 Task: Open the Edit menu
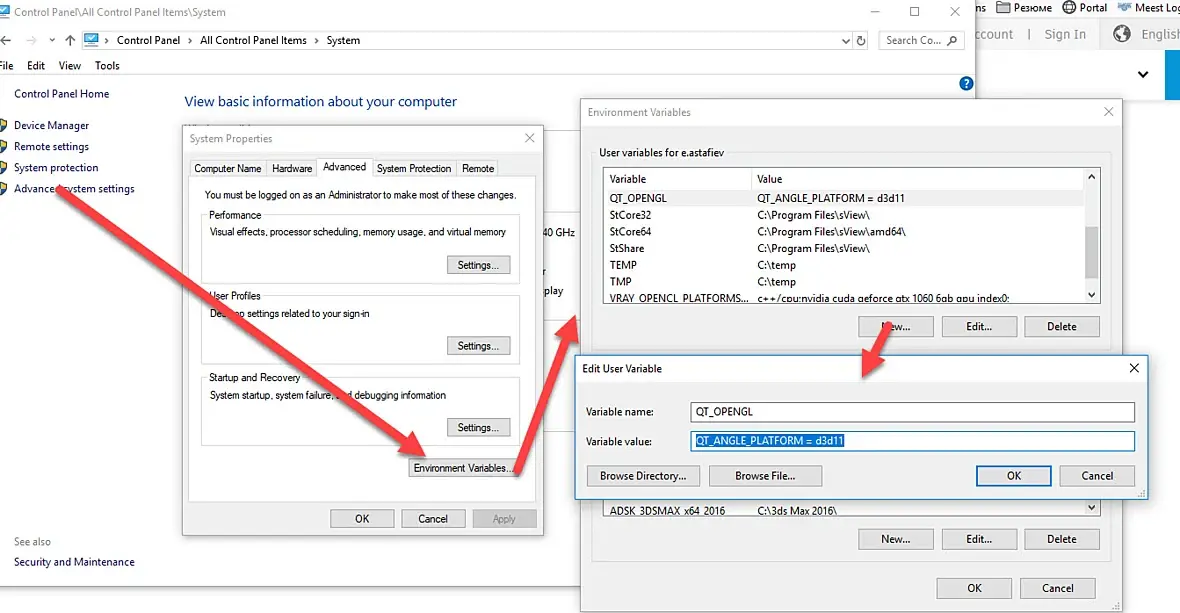[x=35, y=65]
